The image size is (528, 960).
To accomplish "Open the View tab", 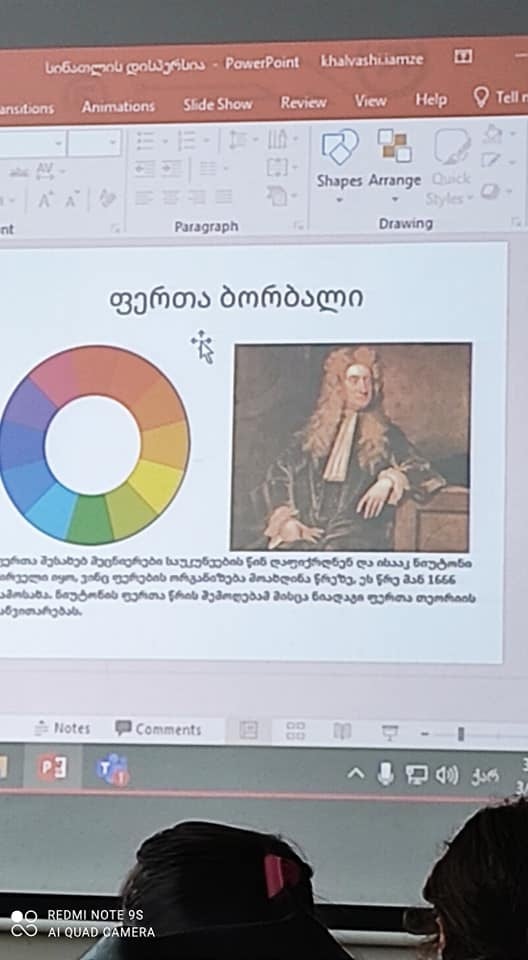I will point(371,100).
